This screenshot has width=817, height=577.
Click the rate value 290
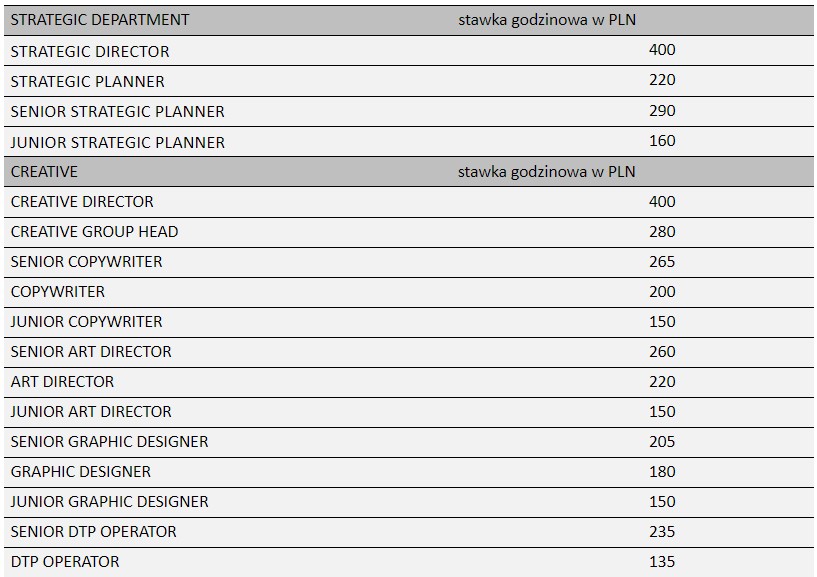tap(662, 110)
